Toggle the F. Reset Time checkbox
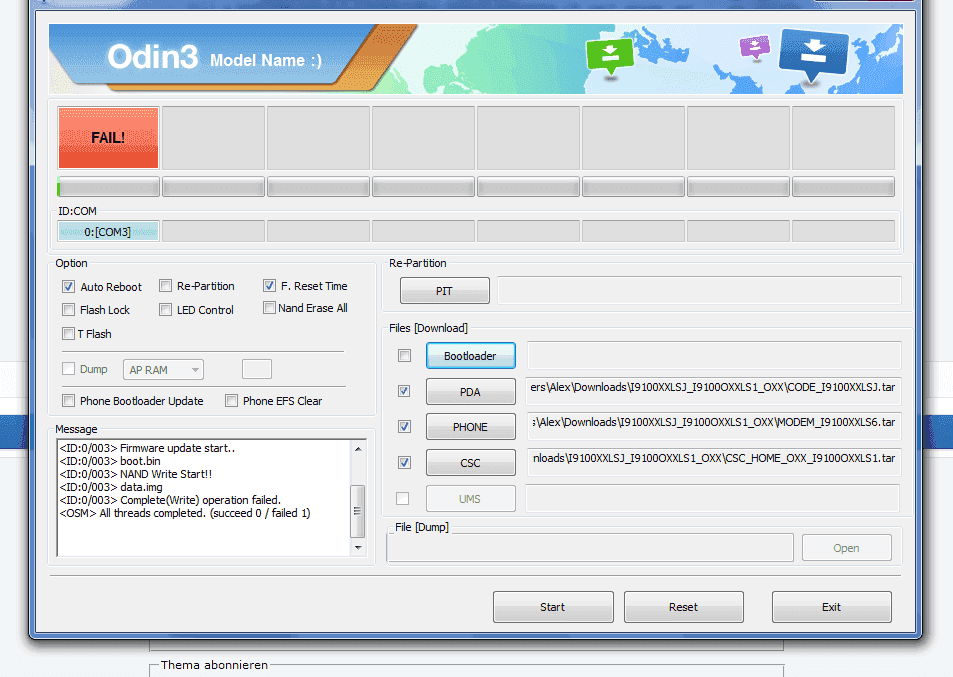This screenshot has width=953, height=677. (x=269, y=286)
